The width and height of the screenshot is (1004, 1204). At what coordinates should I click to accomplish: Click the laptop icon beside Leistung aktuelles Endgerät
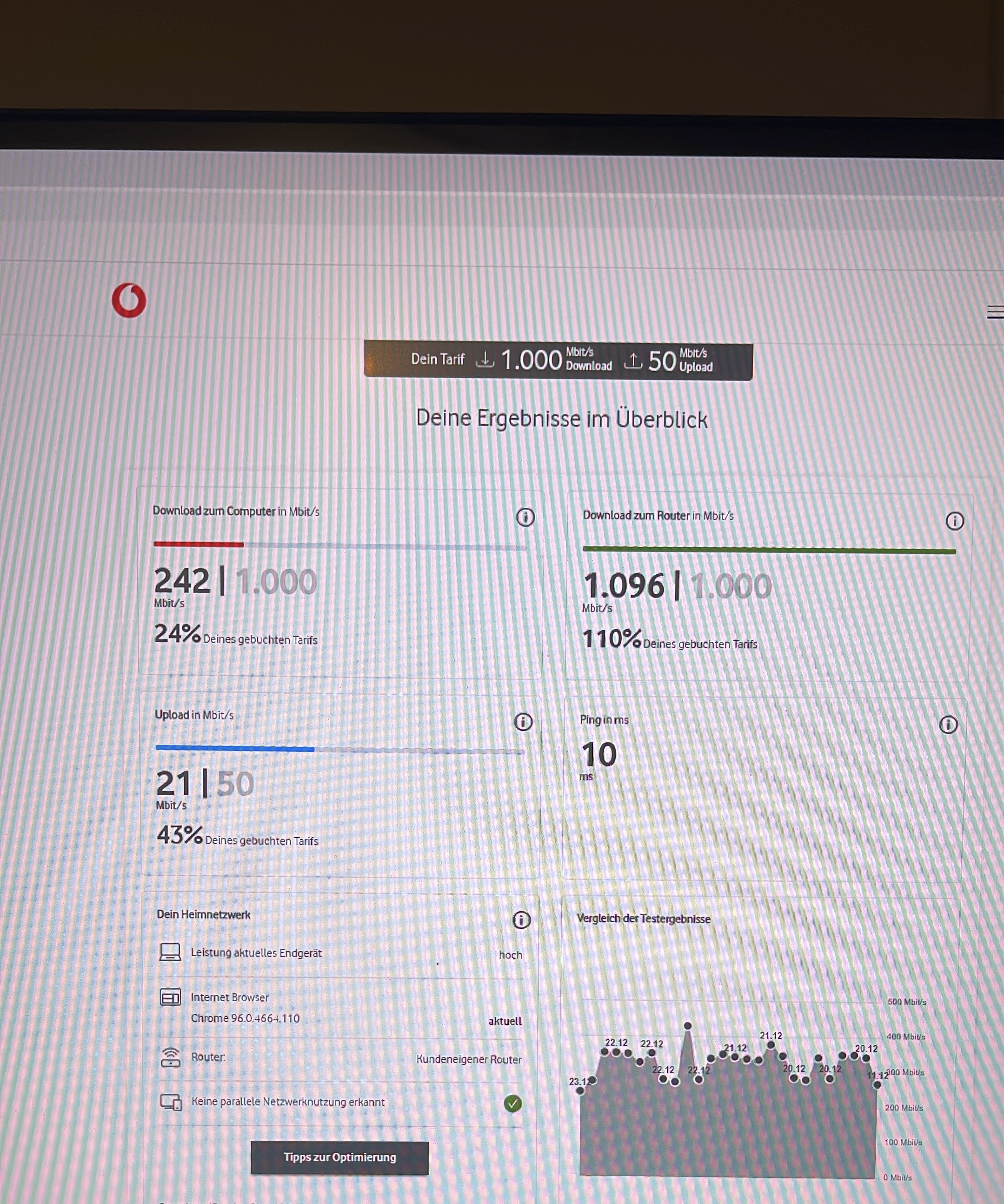[170, 952]
